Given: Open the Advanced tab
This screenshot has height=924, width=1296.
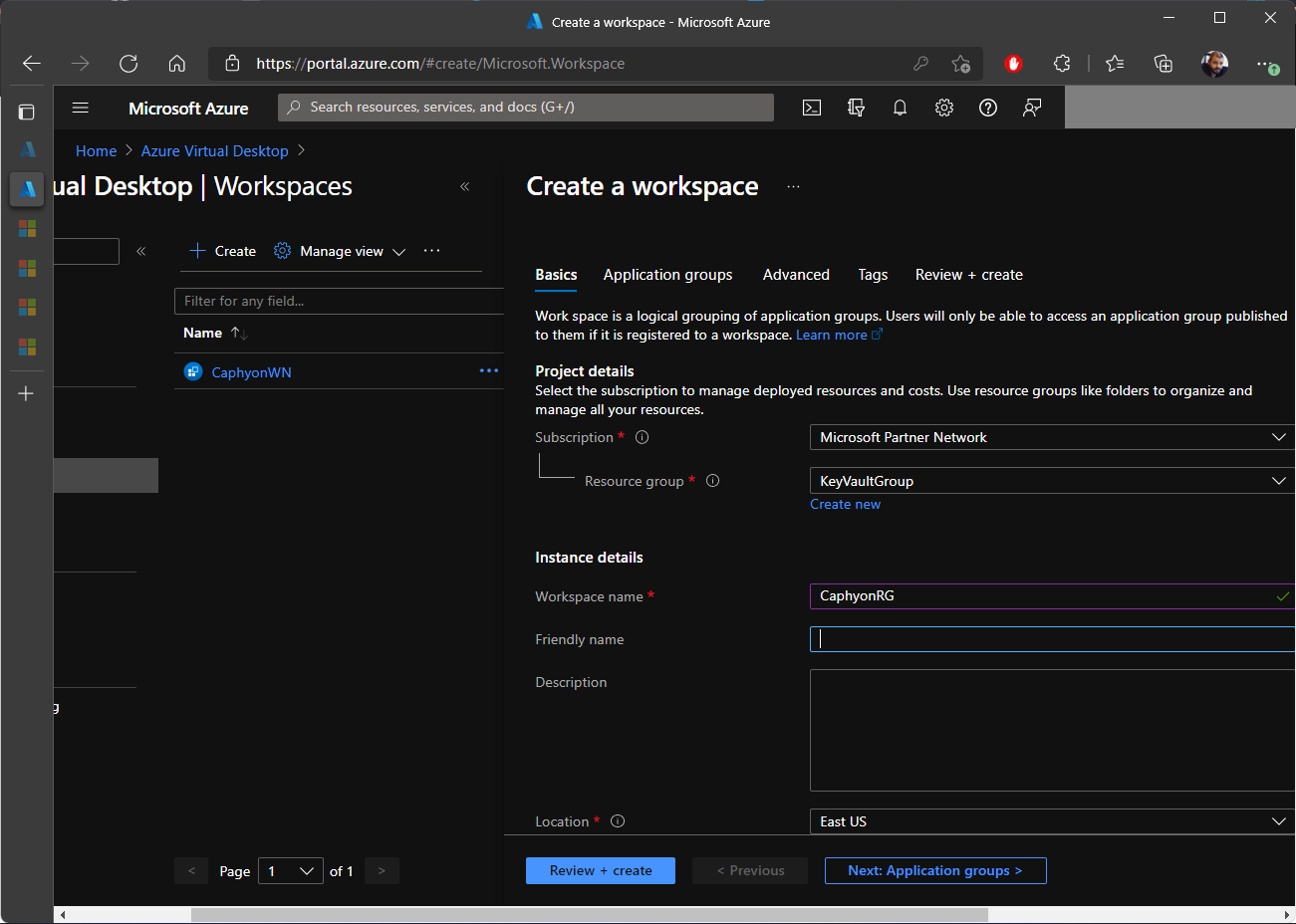Looking at the screenshot, I should [796, 275].
